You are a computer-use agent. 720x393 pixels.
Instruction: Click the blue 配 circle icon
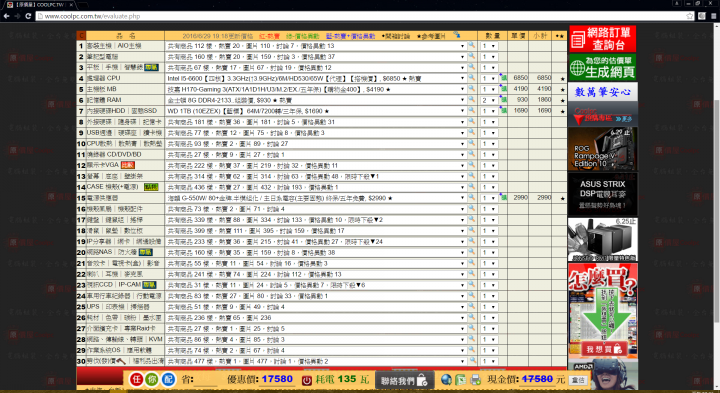tap(169, 379)
